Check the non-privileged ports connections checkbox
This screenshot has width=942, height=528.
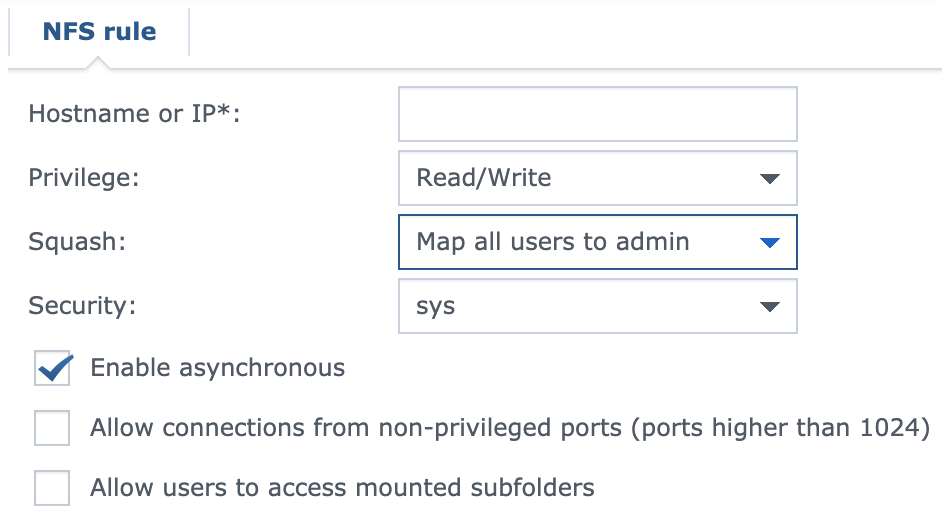coord(52,429)
